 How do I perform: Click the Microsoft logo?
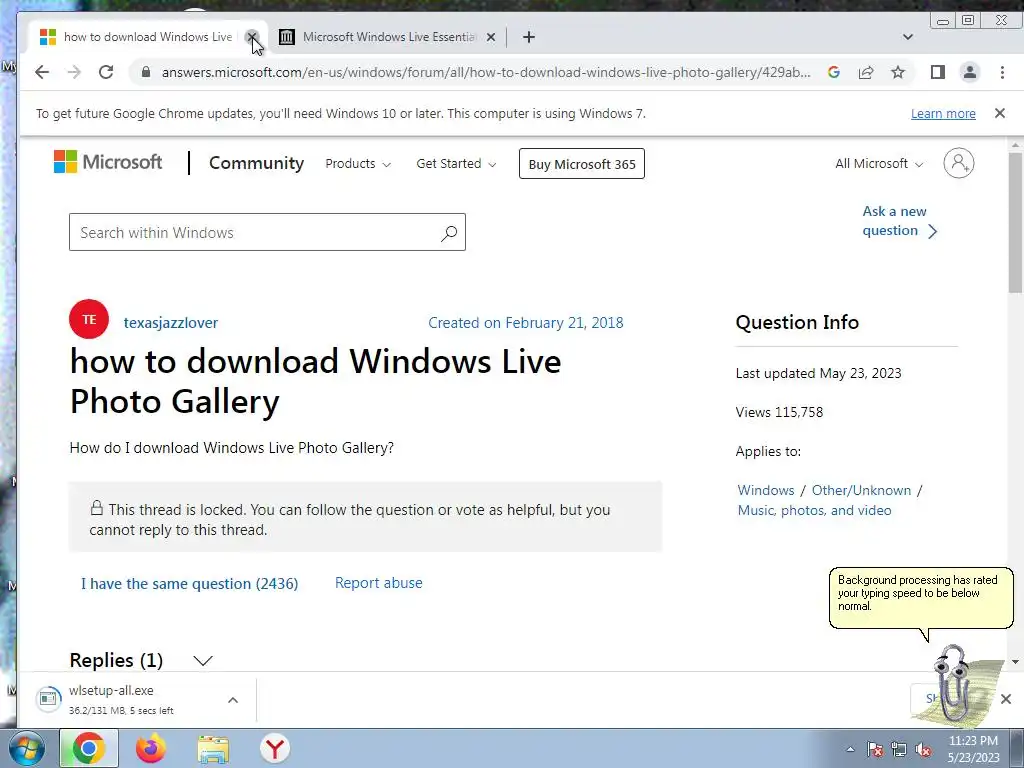click(108, 162)
